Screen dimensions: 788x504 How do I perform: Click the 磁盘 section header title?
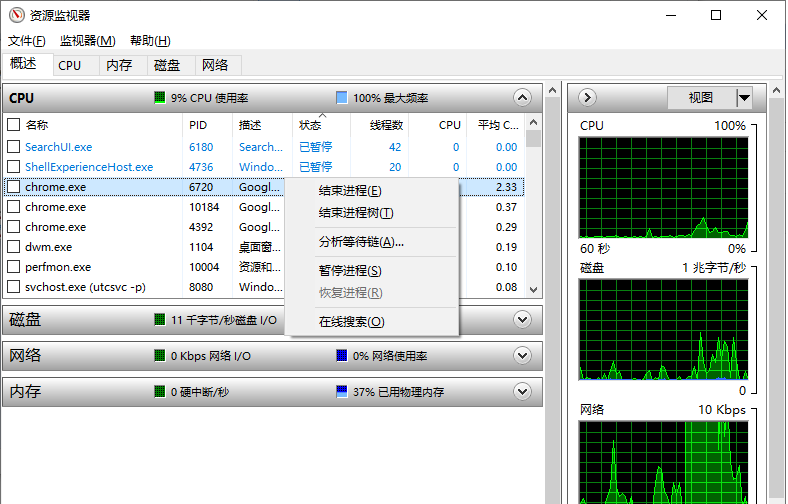click(x=25, y=320)
